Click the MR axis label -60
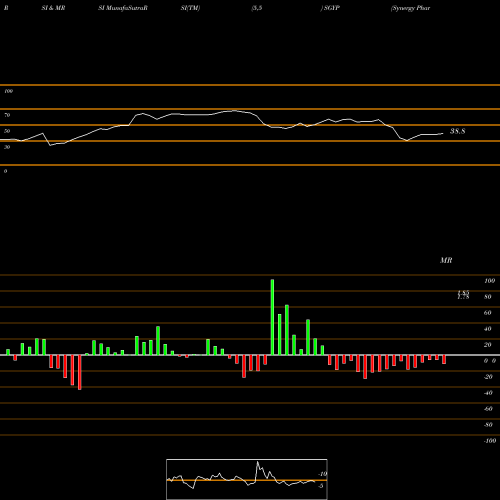This screenshot has height=500, width=500. [488, 409]
